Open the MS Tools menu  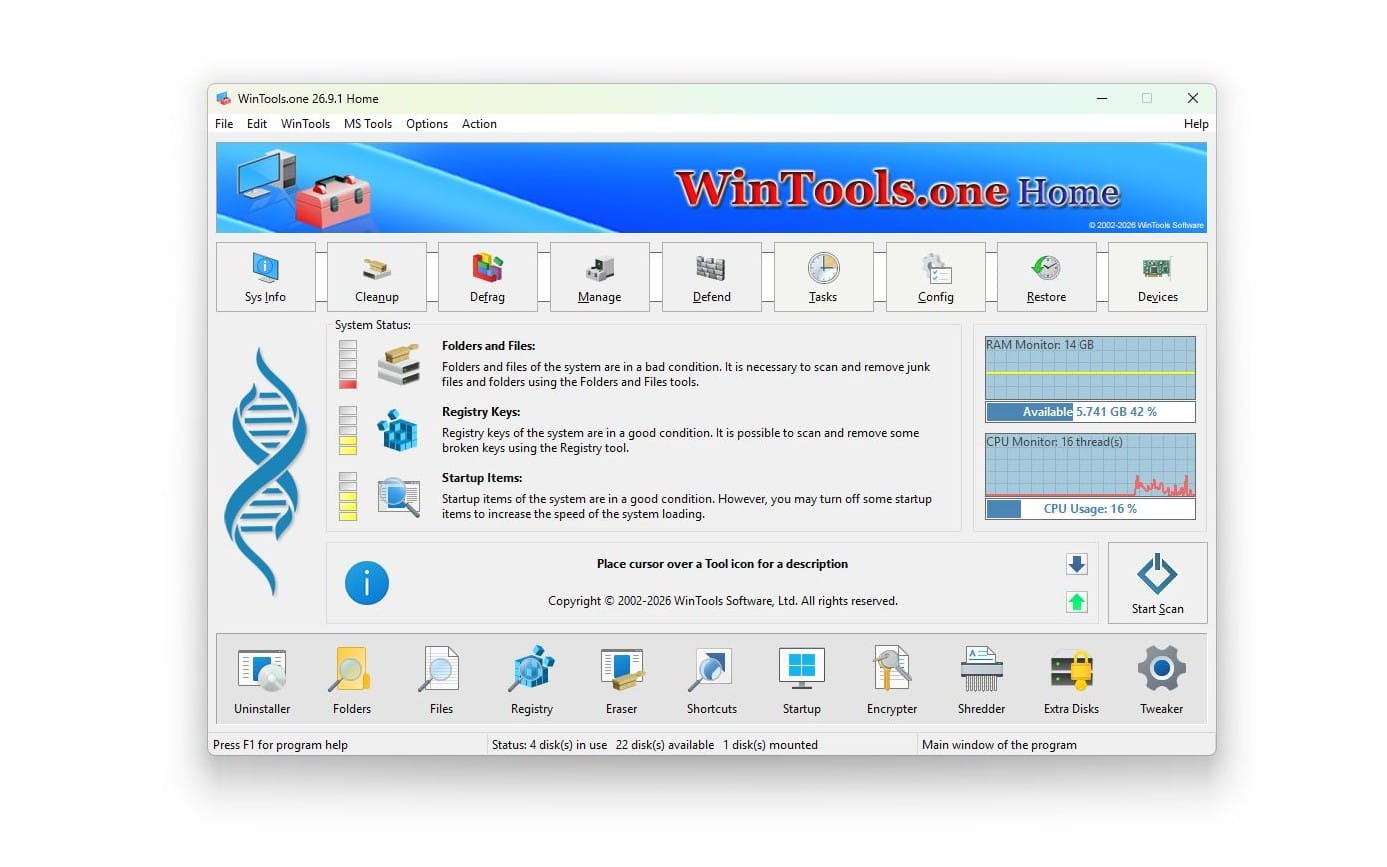point(368,124)
